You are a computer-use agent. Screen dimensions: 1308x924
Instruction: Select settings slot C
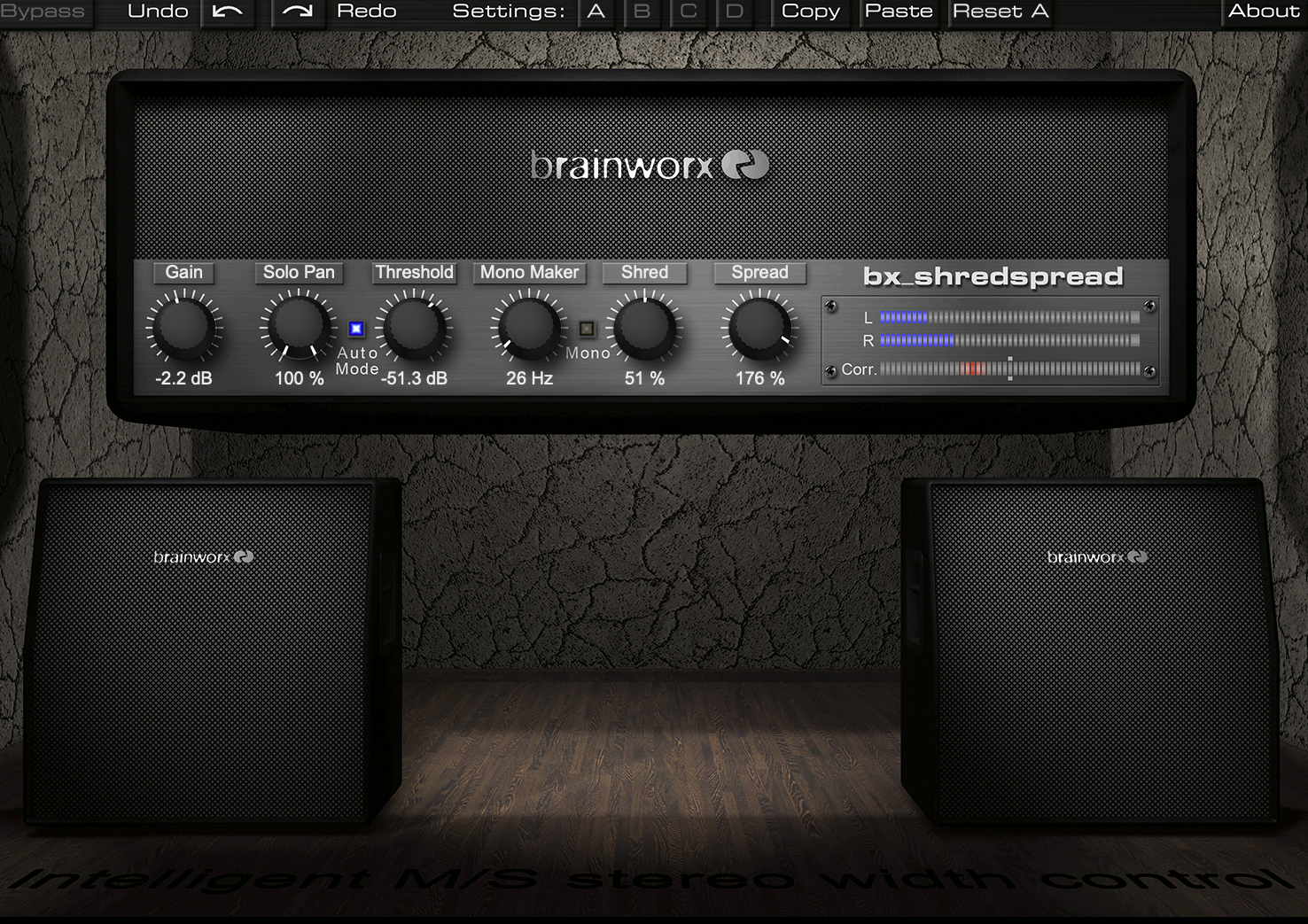point(689,12)
